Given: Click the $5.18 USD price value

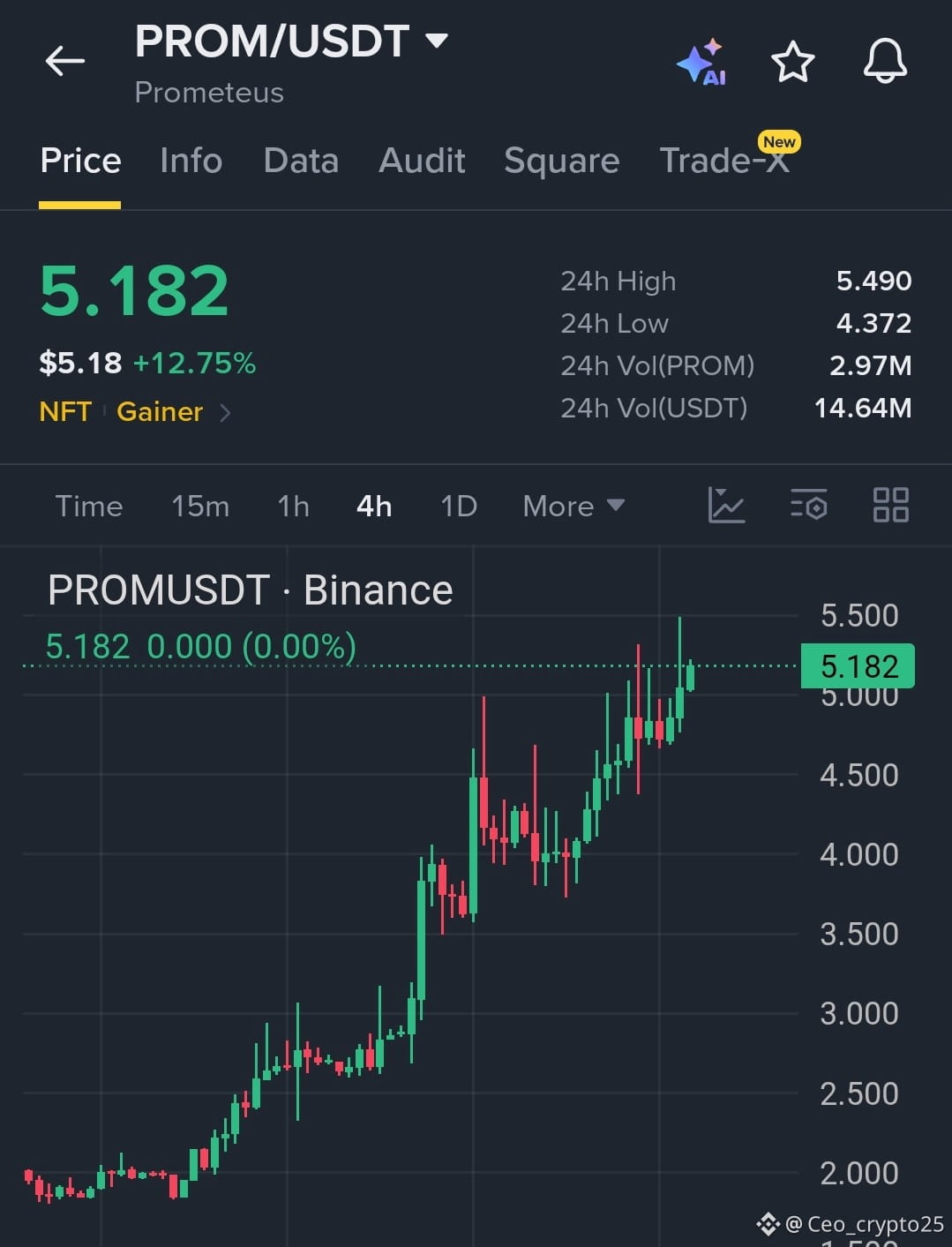Looking at the screenshot, I should [x=80, y=363].
